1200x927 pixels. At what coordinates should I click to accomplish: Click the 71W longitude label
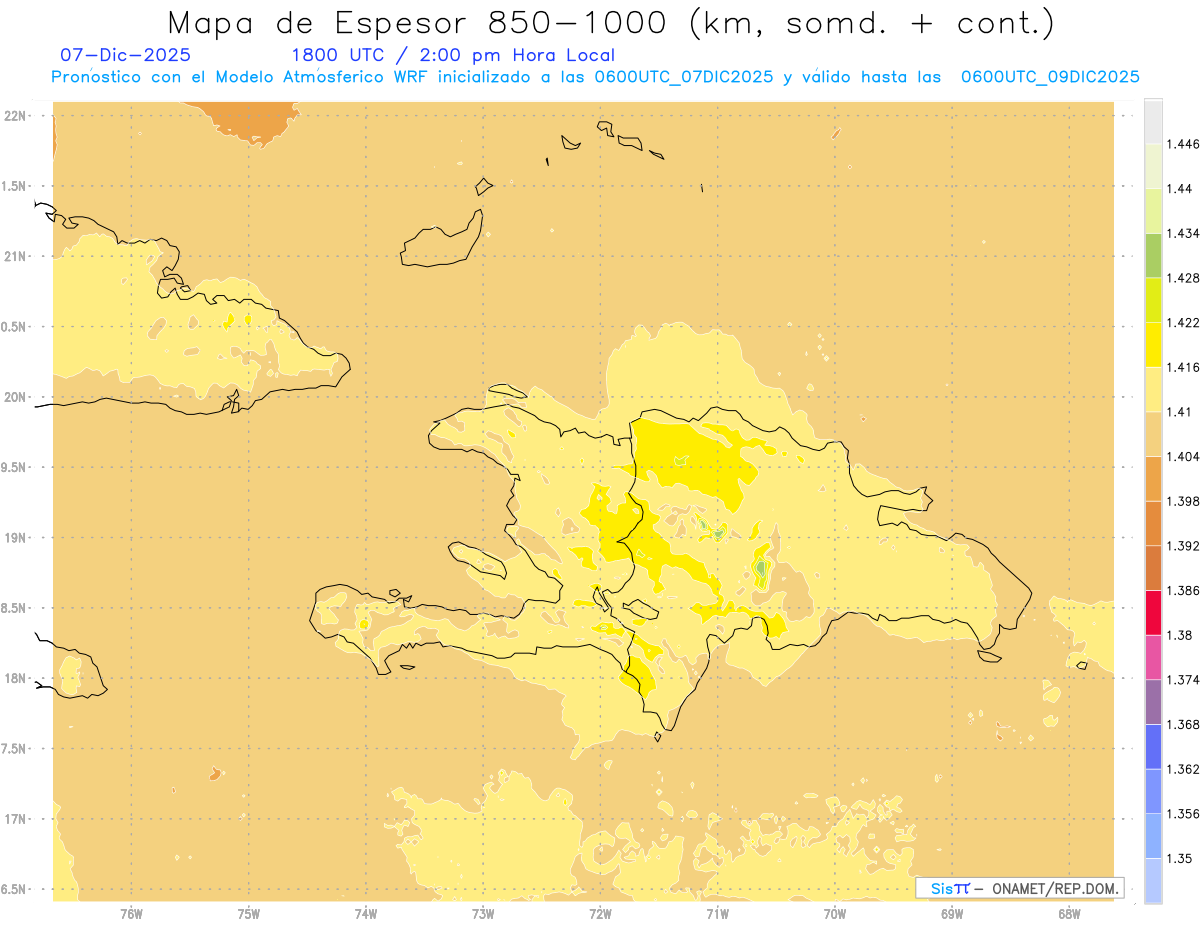(x=717, y=913)
